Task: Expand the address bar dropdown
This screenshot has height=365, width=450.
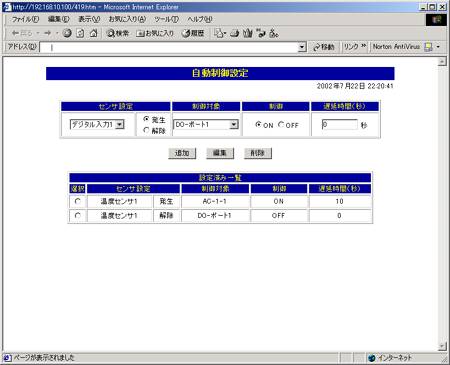Action: click(302, 47)
